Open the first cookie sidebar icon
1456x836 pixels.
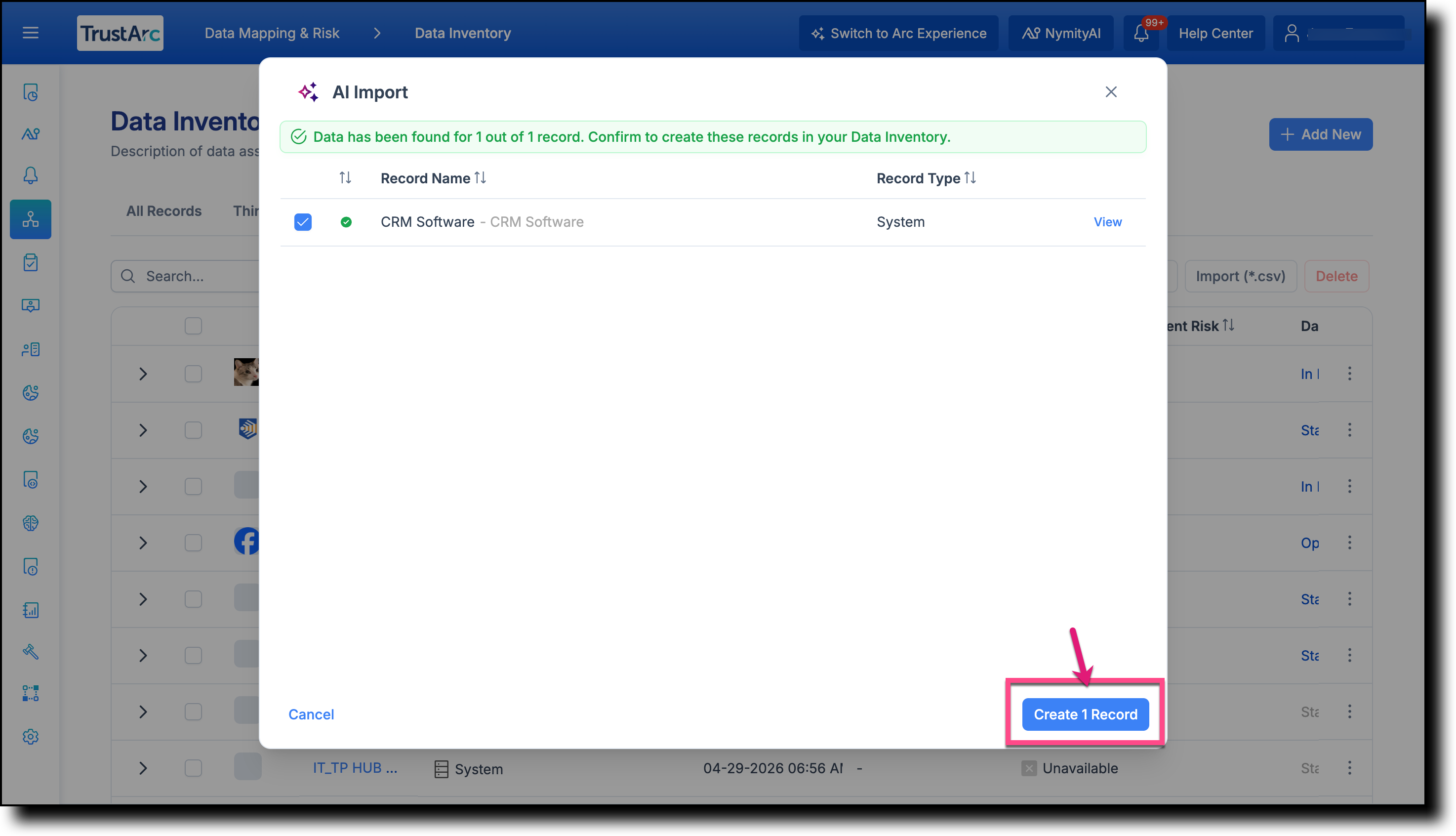point(31,393)
